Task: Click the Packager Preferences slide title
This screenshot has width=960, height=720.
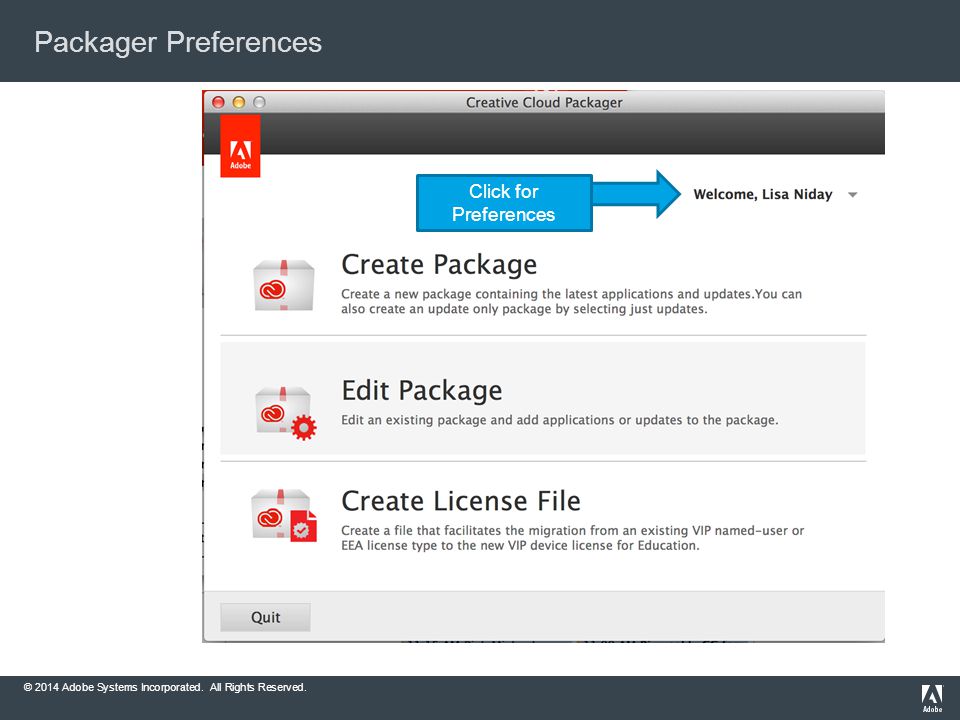Action: pos(178,42)
